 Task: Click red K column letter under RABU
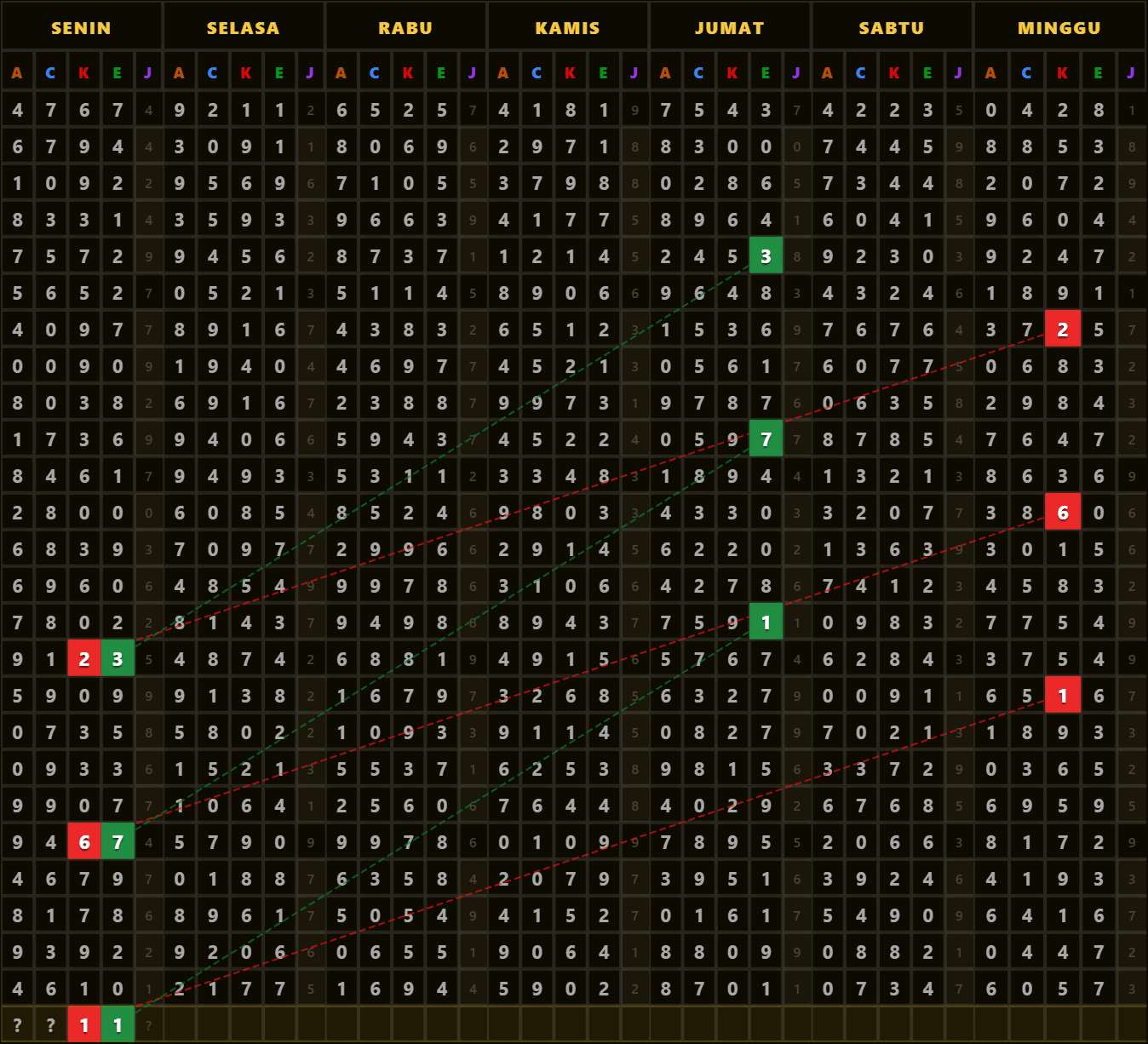coord(408,73)
